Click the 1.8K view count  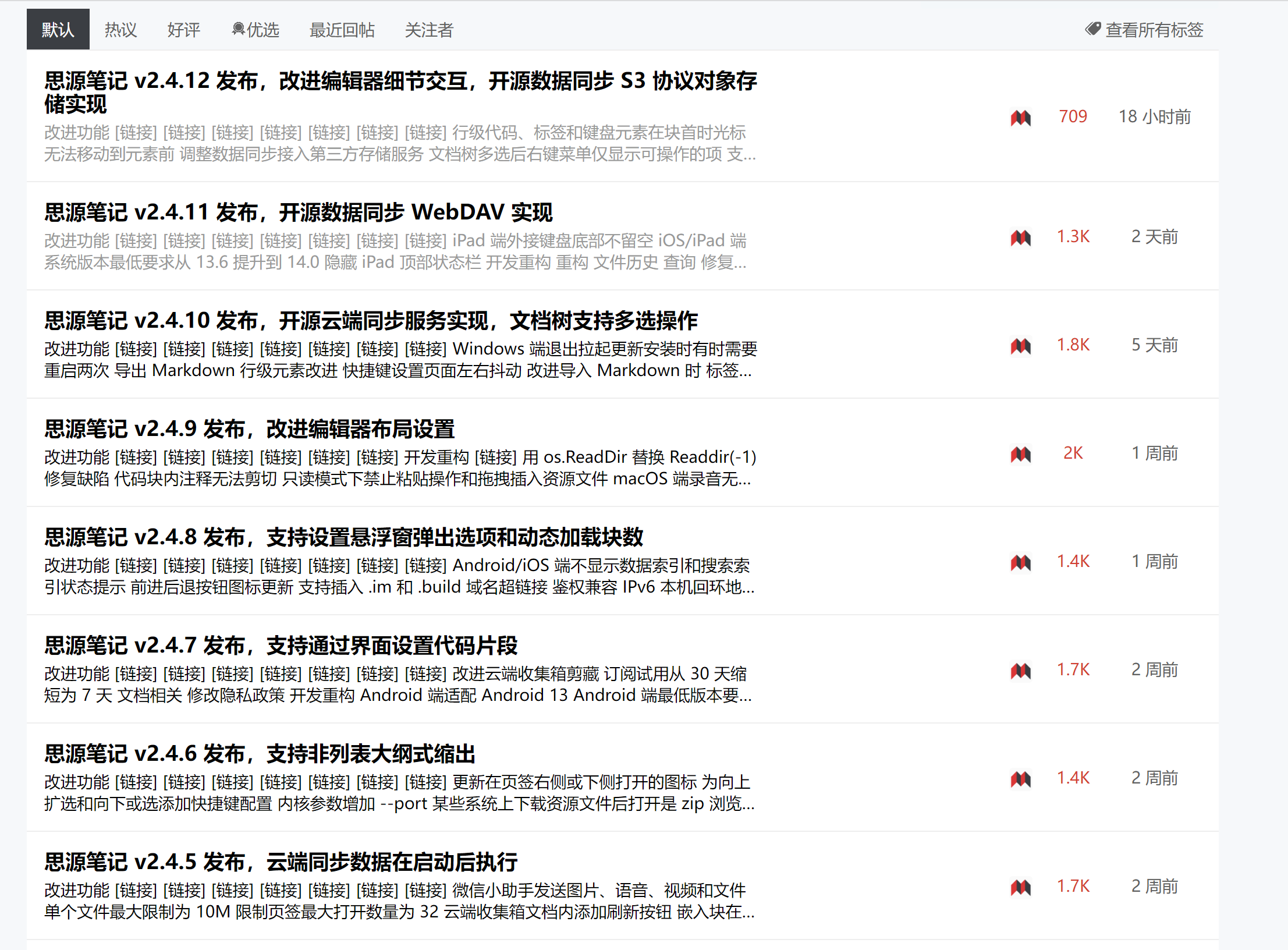click(x=1073, y=345)
